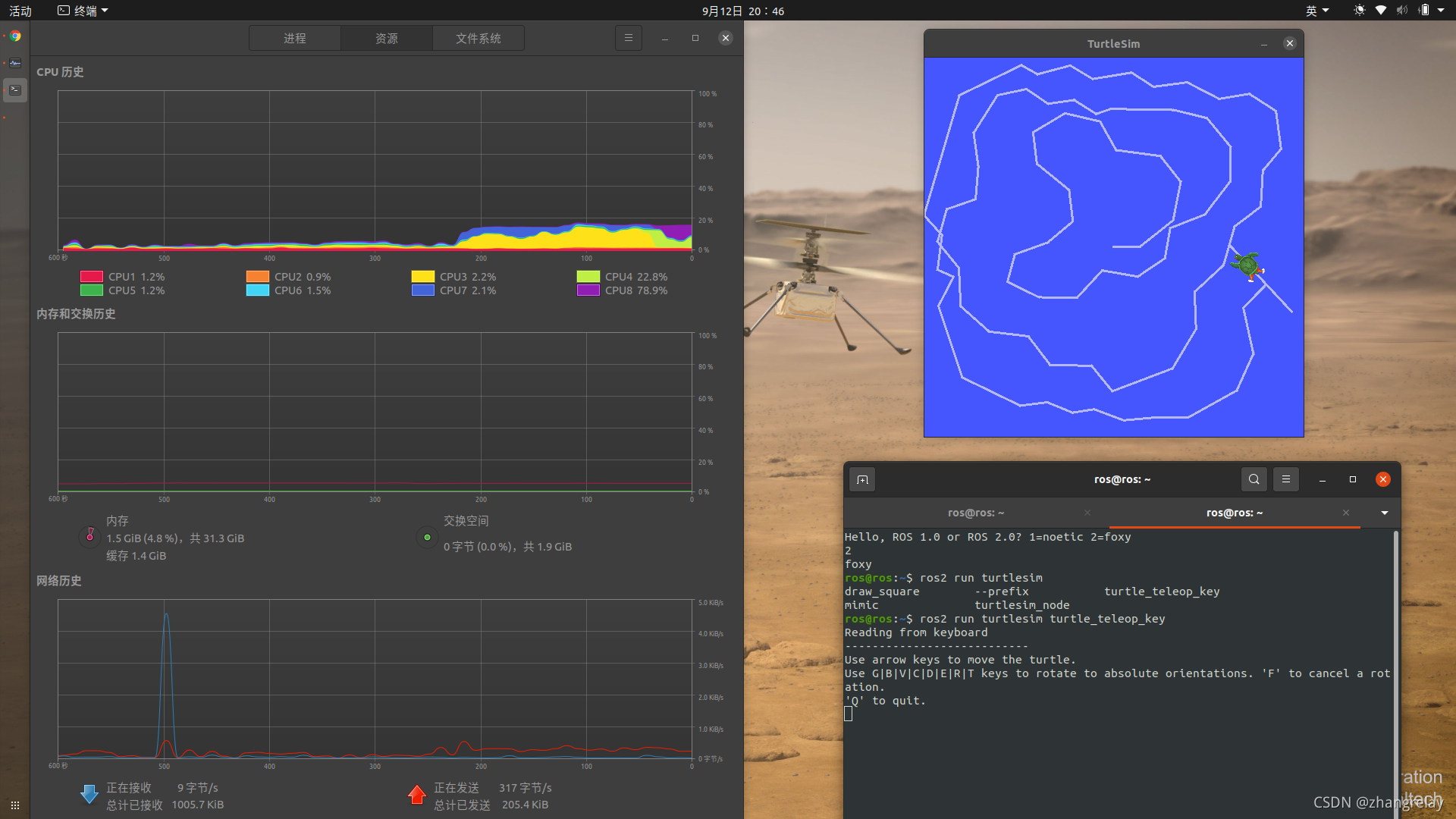Image resolution: width=1456 pixels, height=819 pixels.
Task: Click the 活动 activities button
Action: pyautogui.click(x=20, y=11)
